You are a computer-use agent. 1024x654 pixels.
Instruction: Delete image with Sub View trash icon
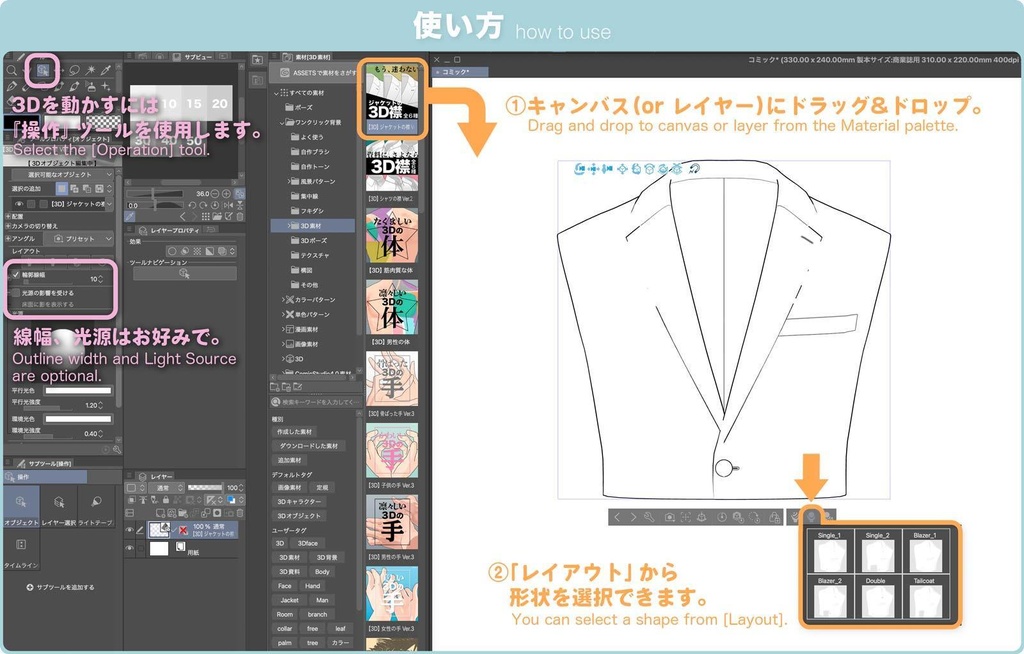[240, 216]
